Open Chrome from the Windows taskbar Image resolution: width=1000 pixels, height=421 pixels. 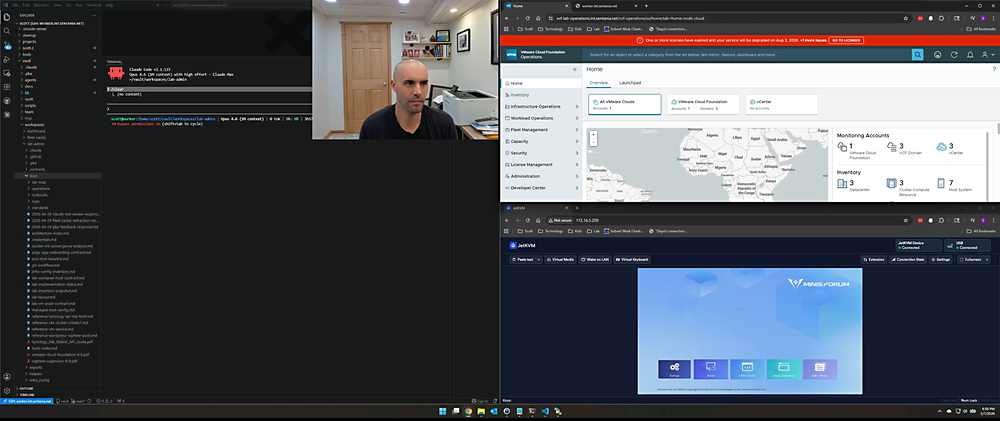468,411
